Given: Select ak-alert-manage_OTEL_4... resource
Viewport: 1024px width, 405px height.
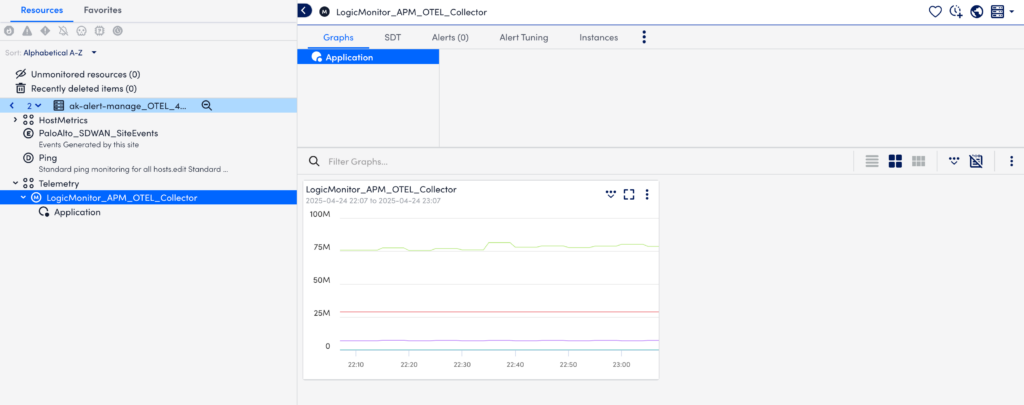Looking at the screenshot, I should click(x=128, y=105).
